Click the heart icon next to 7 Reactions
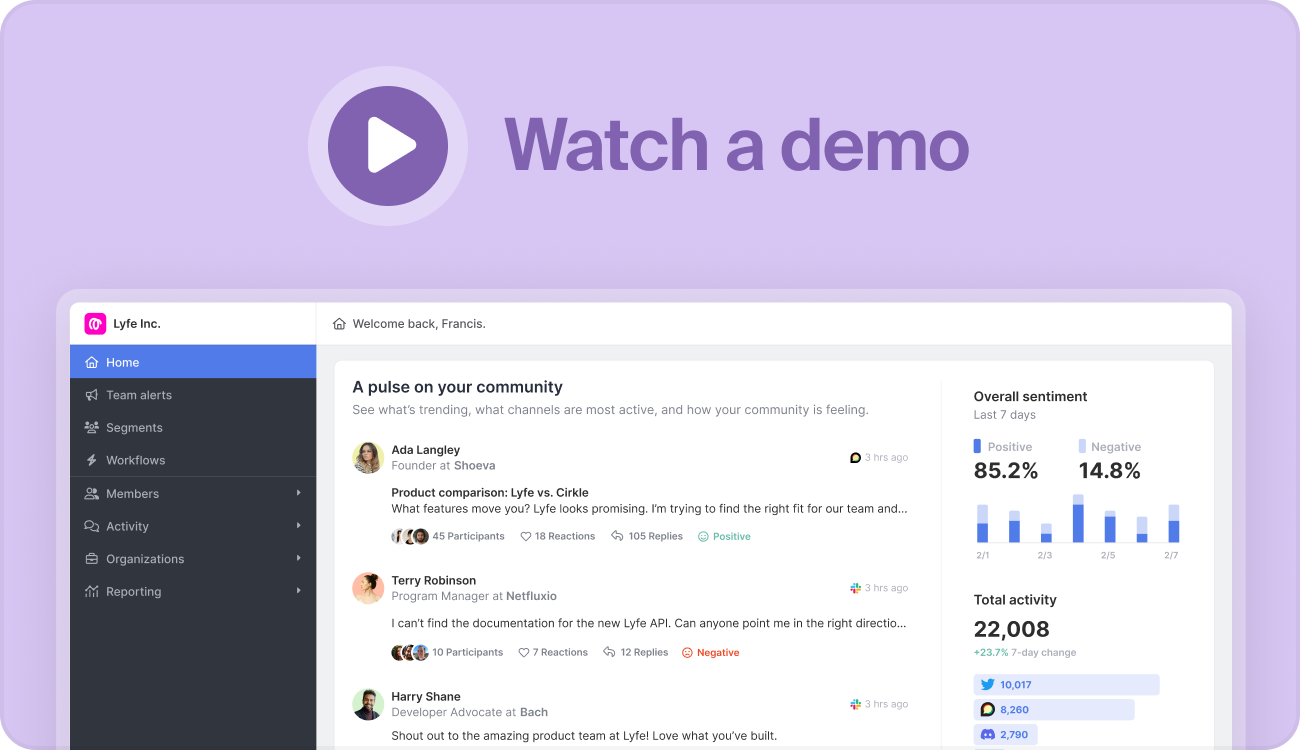 click(x=523, y=652)
